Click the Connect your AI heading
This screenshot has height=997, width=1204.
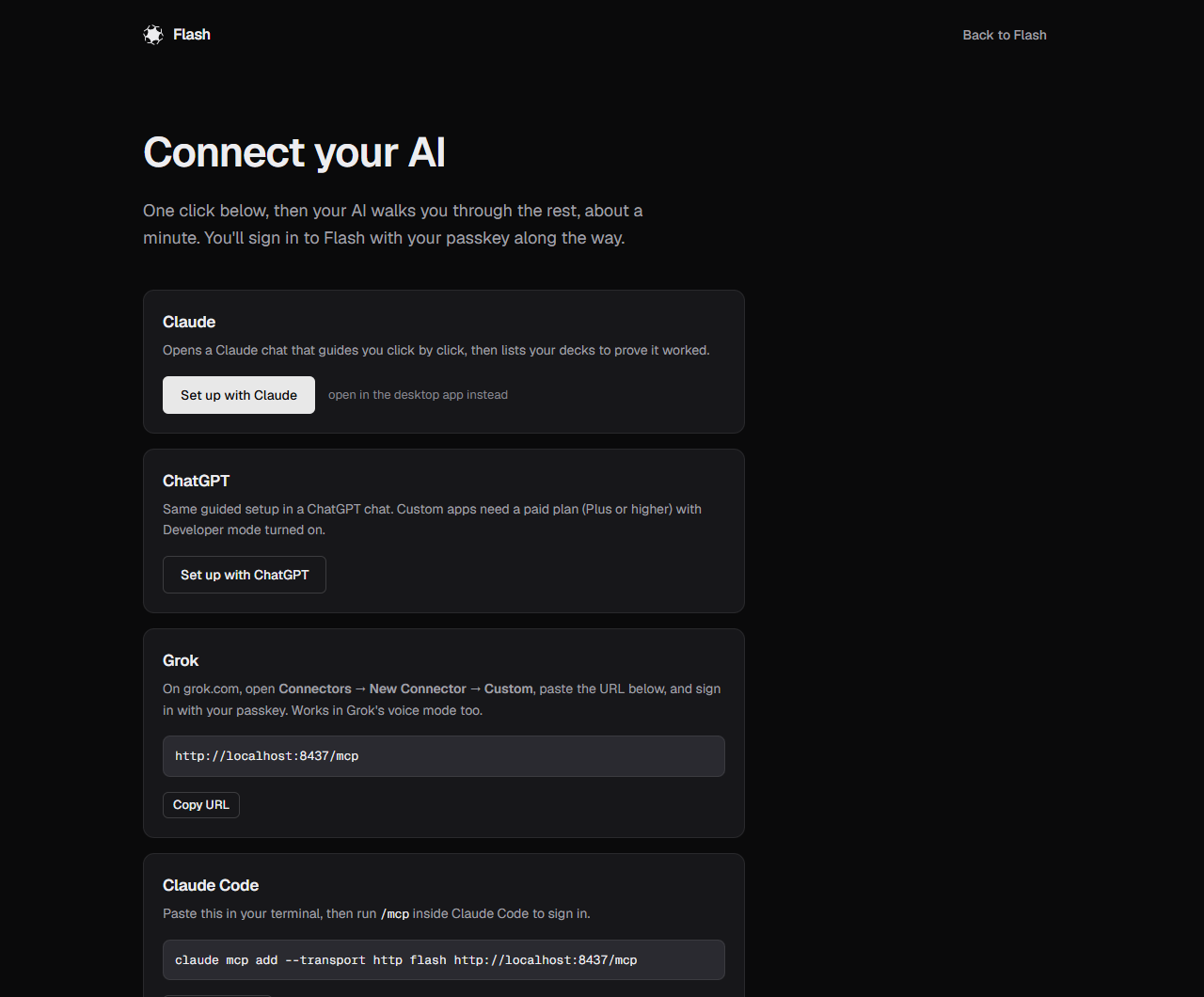pos(294,152)
